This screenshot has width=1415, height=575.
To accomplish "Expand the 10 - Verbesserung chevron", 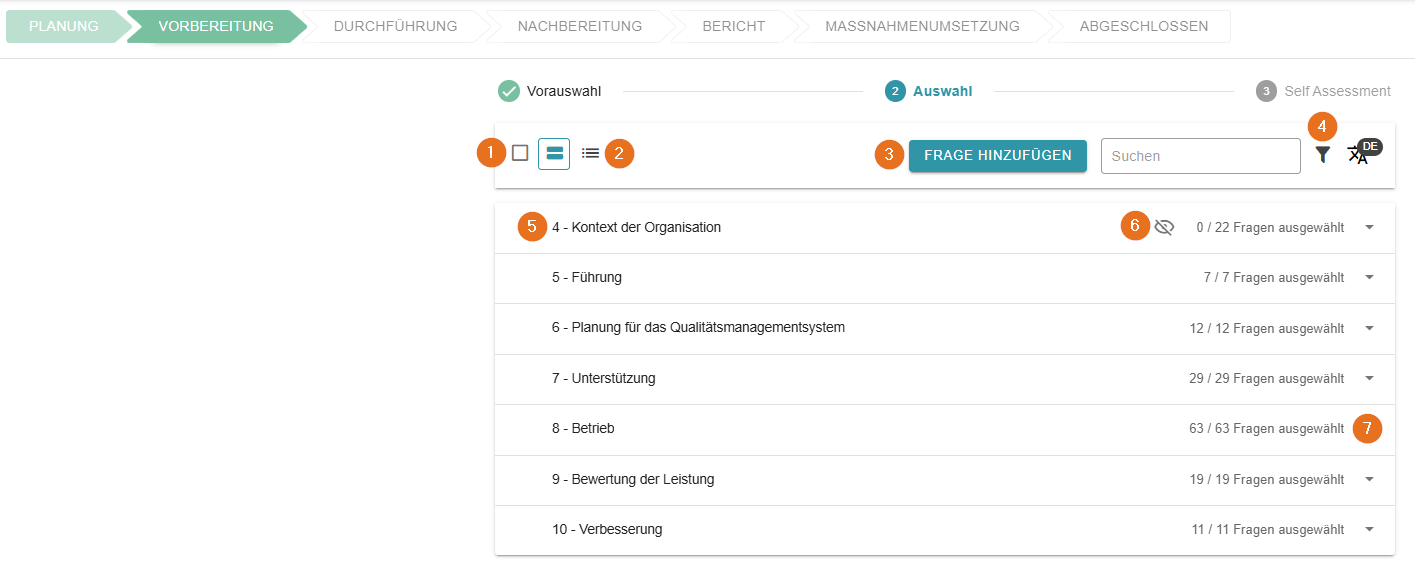I will pos(1369,529).
